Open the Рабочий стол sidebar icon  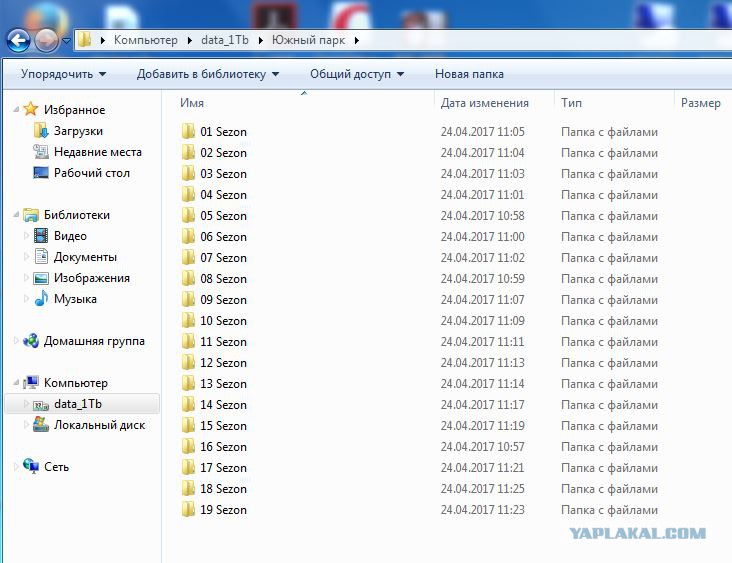coord(41,173)
